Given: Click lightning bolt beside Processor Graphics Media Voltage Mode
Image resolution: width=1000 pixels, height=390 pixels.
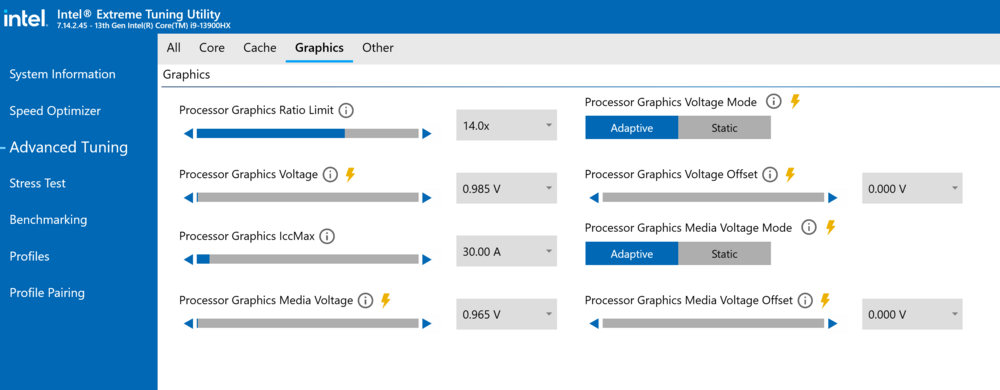Looking at the screenshot, I should click(x=830, y=227).
